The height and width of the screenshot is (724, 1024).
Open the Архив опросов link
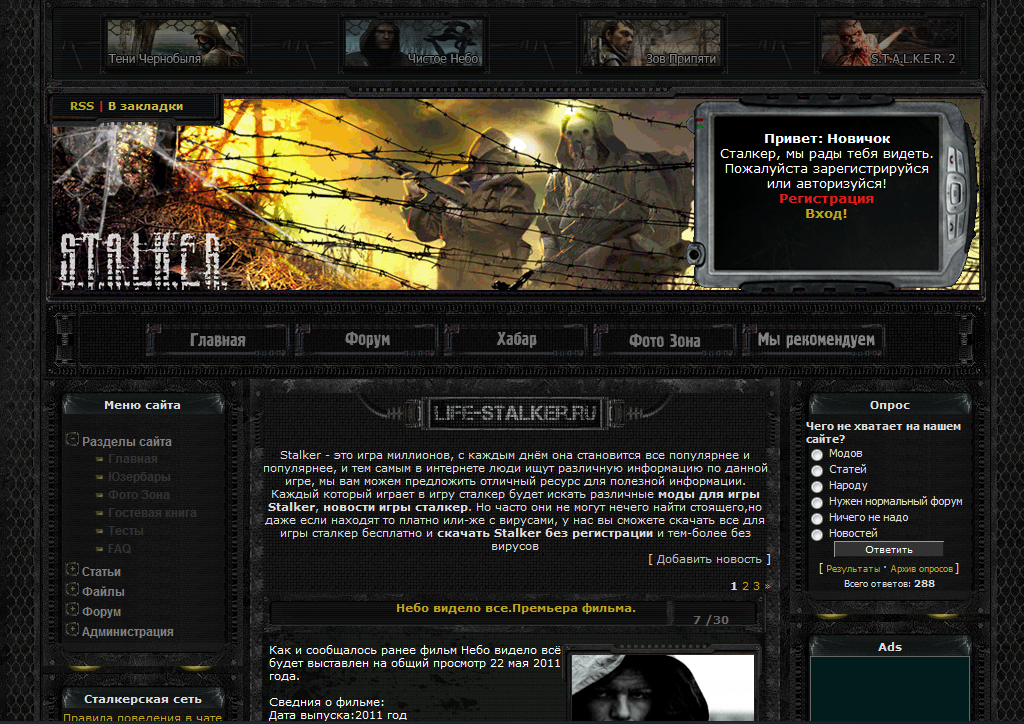pyautogui.click(x=921, y=569)
